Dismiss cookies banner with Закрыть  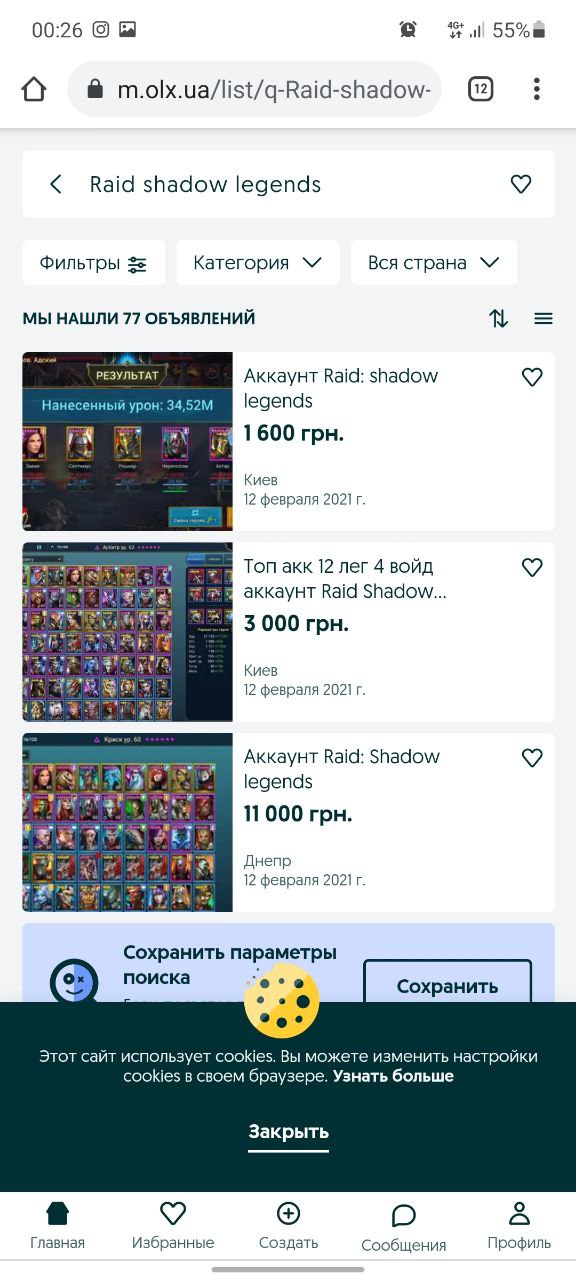click(288, 1132)
